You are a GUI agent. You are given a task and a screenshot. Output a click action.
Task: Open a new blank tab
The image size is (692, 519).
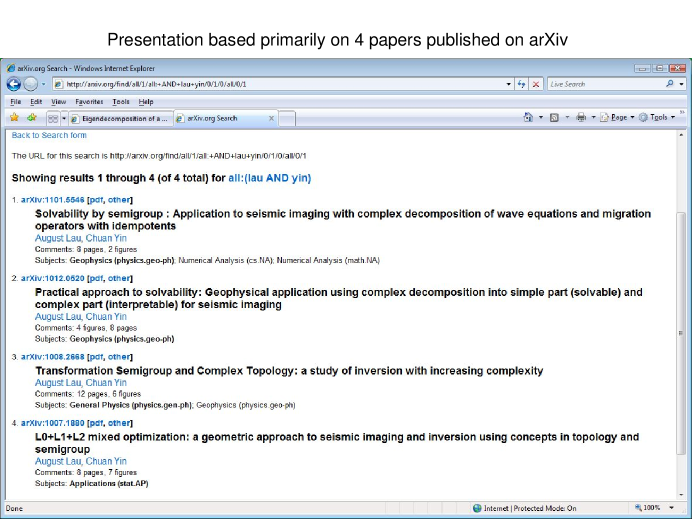287,118
